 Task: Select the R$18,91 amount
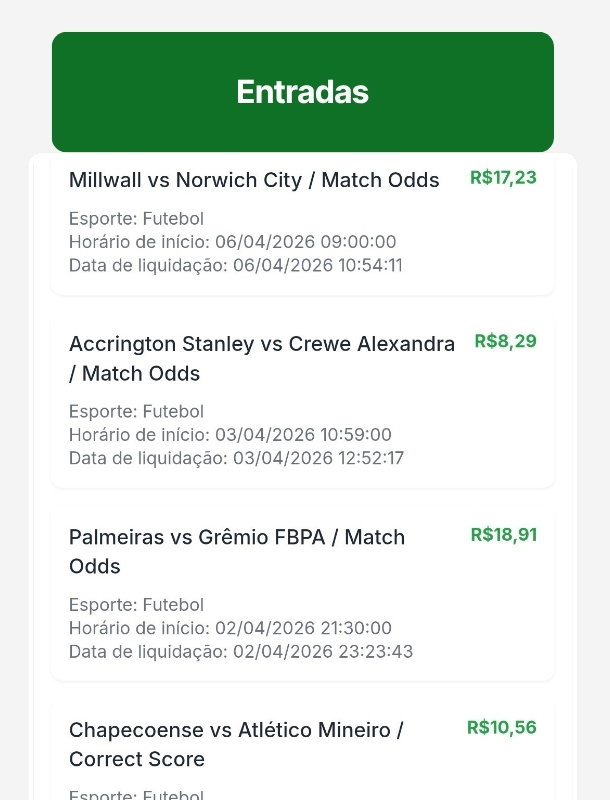pyautogui.click(x=503, y=535)
